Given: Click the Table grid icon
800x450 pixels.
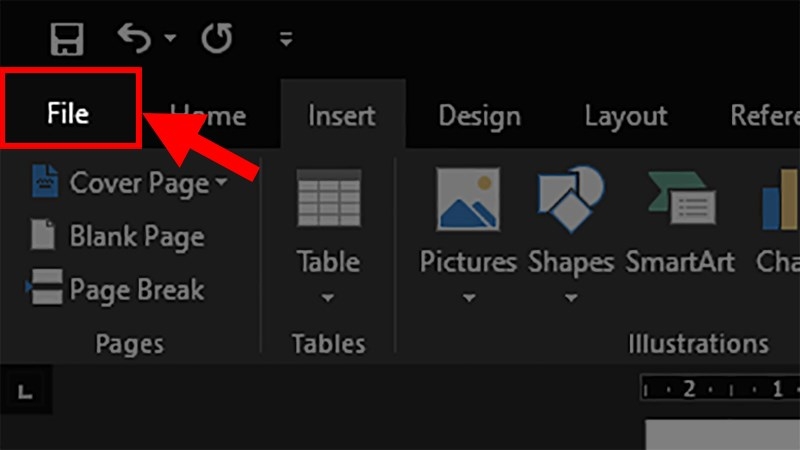Looking at the screenshot, I should tap(328, 197).
